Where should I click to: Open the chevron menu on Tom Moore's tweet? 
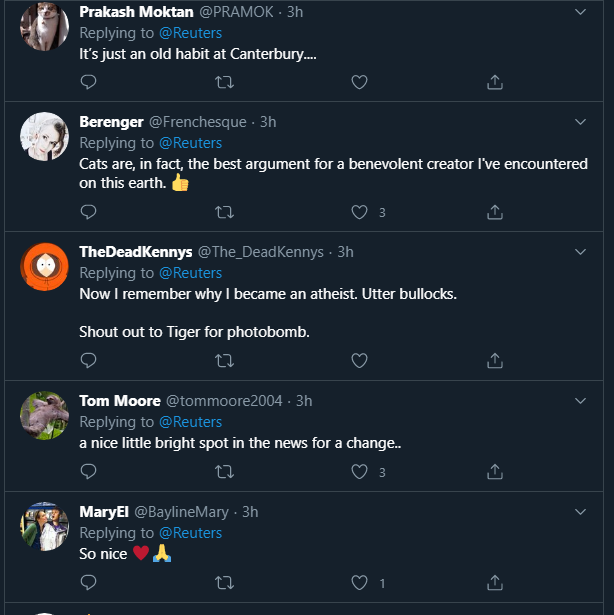[581, 400]
